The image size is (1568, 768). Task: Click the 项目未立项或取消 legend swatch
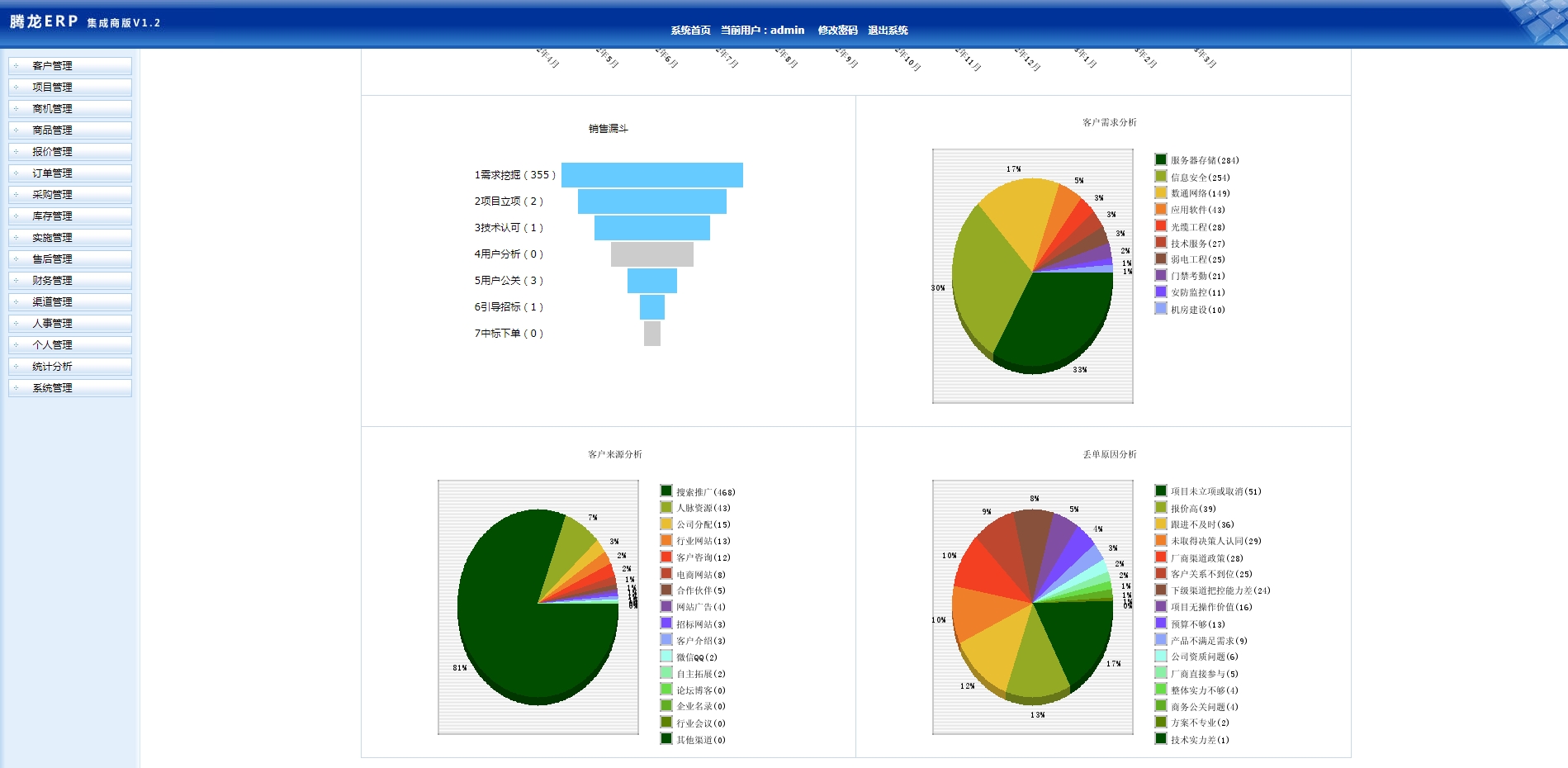coord(1160,491)
